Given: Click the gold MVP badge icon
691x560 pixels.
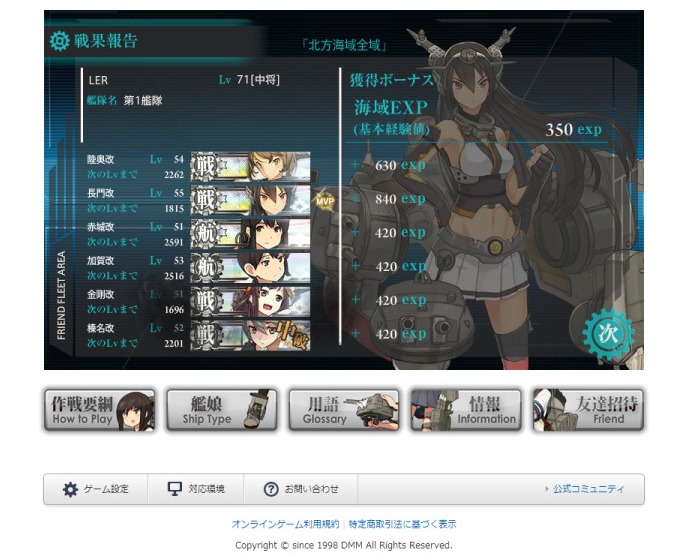Looking at the screenshot, I should tap(325, 201).
